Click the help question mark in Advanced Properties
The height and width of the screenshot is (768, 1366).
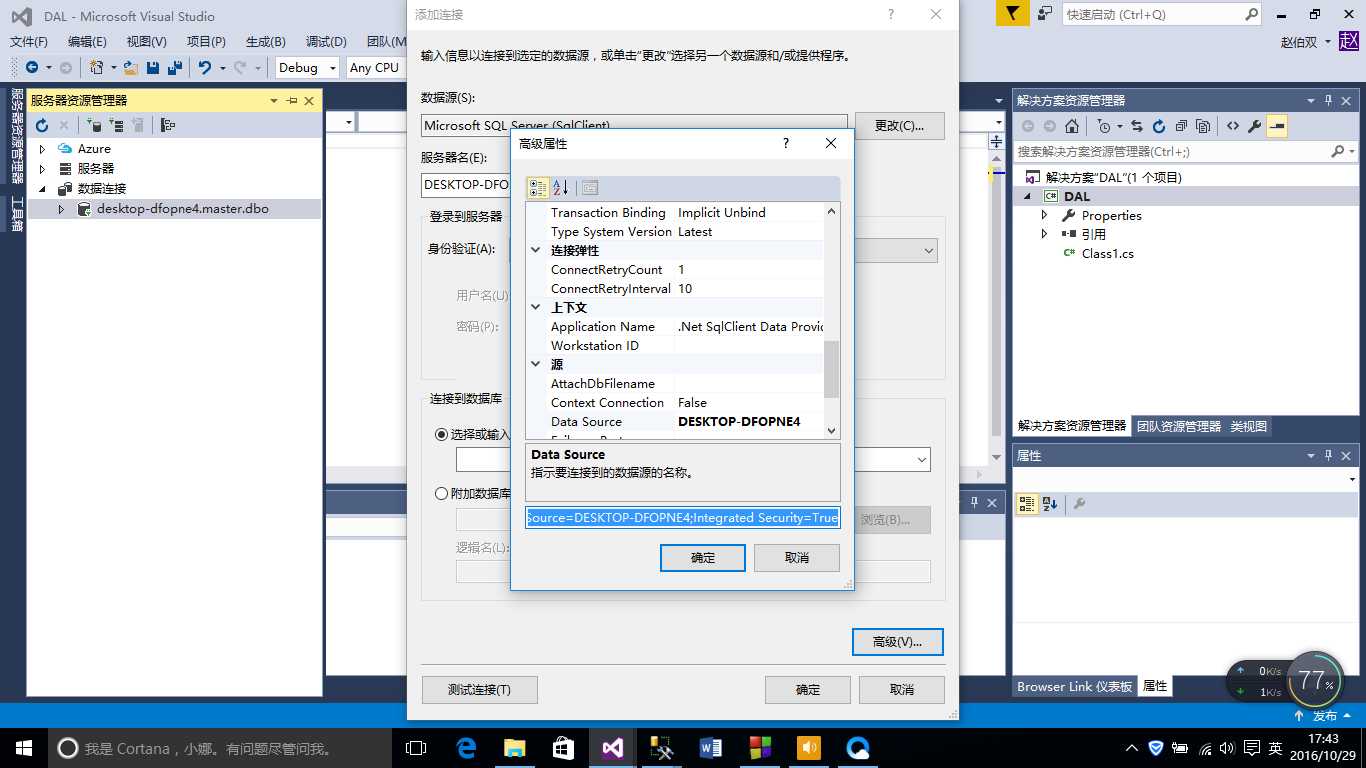(x=786, y=144)
